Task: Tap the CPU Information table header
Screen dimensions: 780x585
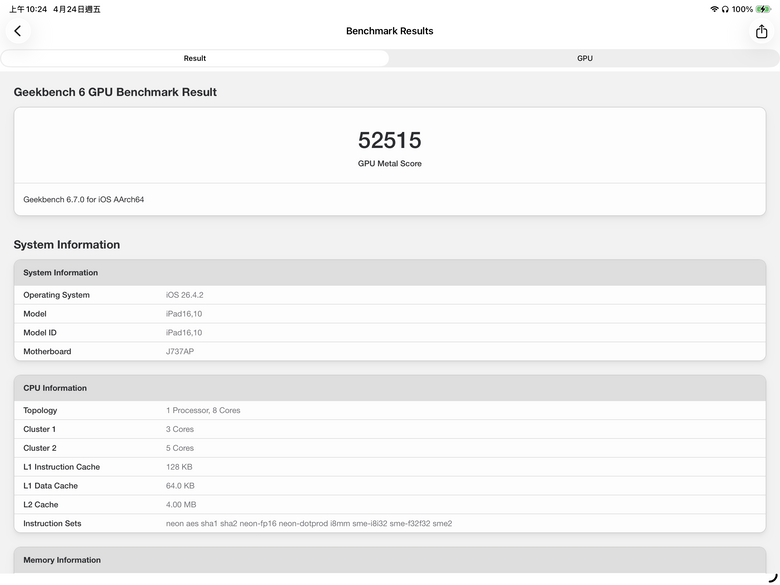Action: [390, 388]
